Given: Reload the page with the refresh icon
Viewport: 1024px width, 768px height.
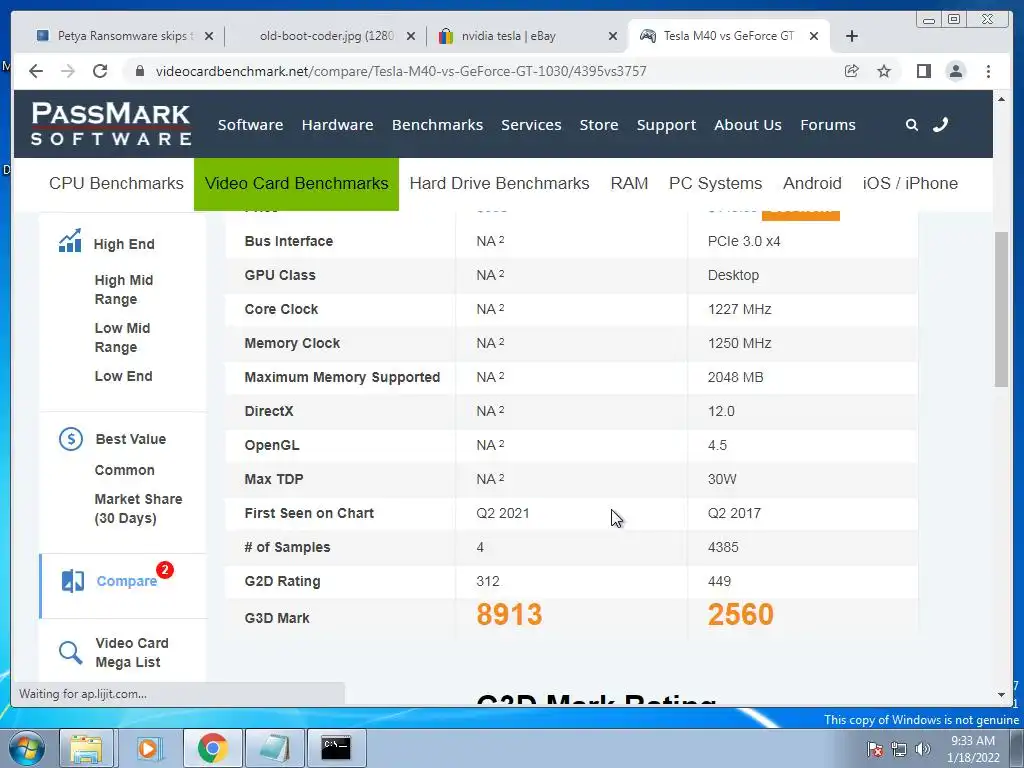Looking at the screenshot, I should (x=100, y=71).
